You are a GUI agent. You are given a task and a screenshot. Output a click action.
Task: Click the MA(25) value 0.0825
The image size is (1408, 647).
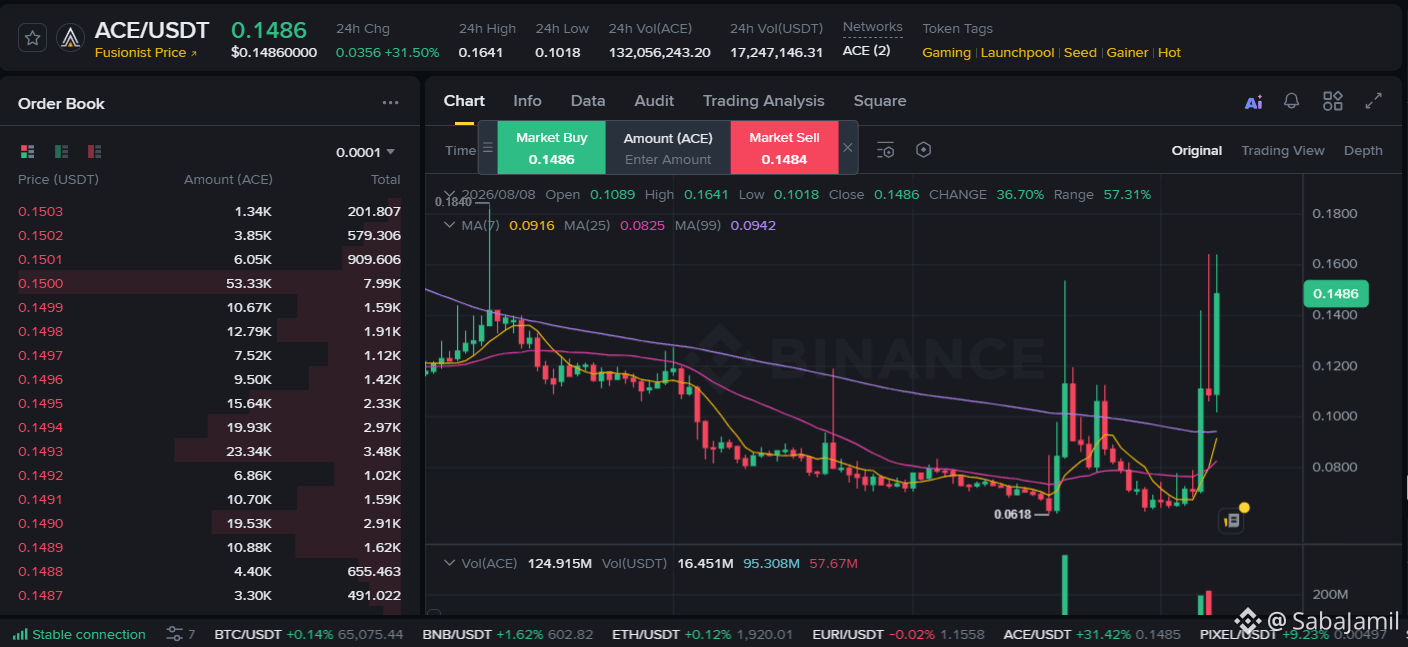click(642, 225)
